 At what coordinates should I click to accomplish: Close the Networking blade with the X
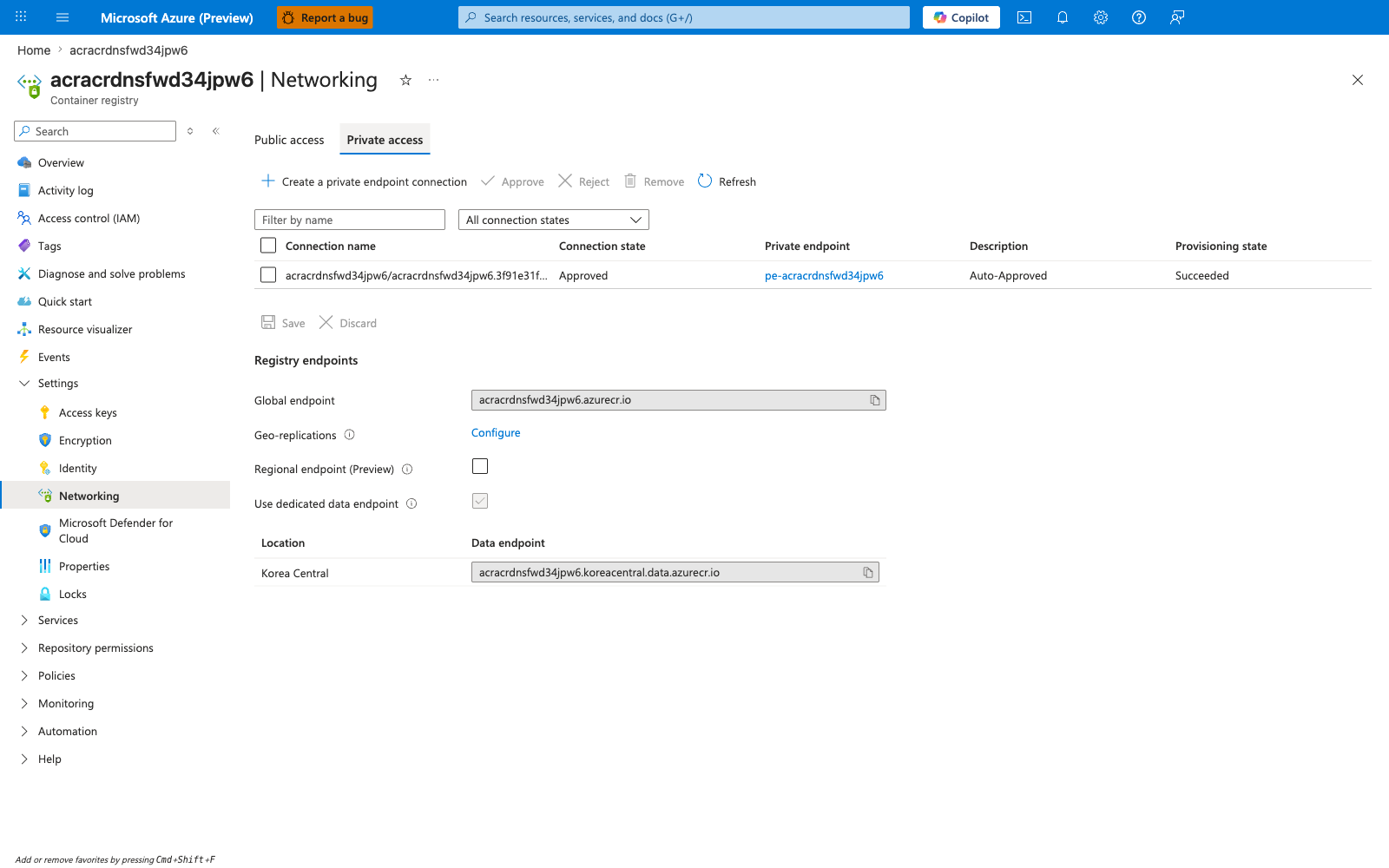click(x=1358, y=80)
